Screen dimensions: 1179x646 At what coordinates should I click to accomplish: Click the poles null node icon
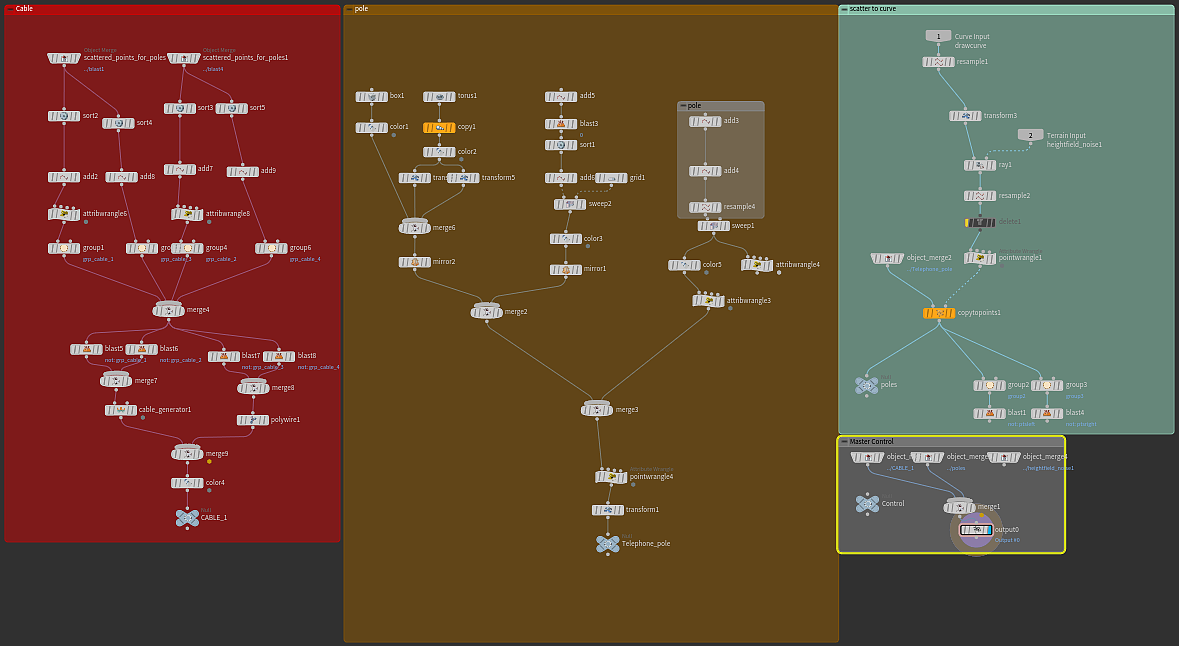(x=867, y=385)
